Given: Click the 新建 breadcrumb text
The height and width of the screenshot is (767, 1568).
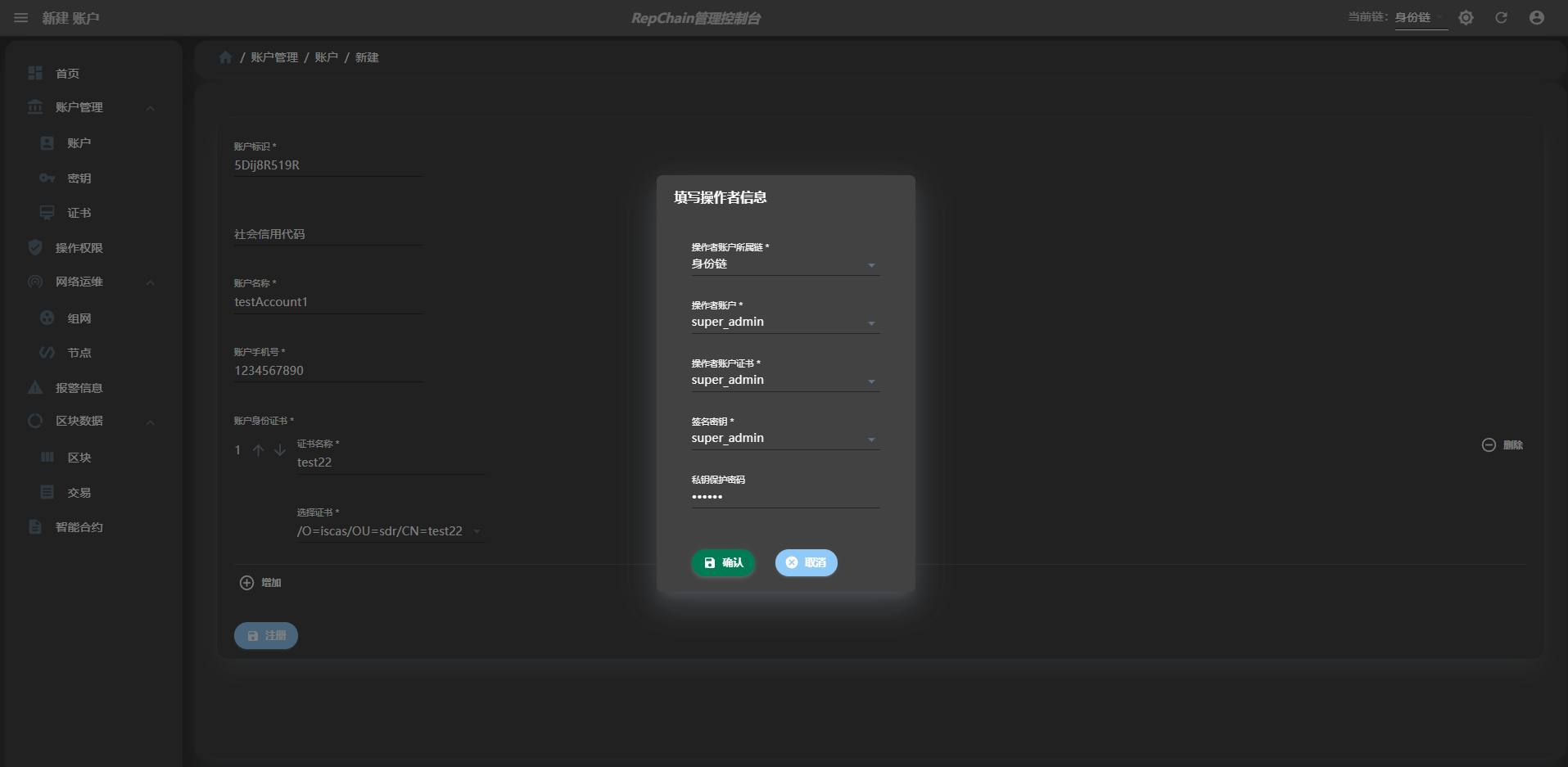Looking at the screenshot, I should [x=367, y=57].
